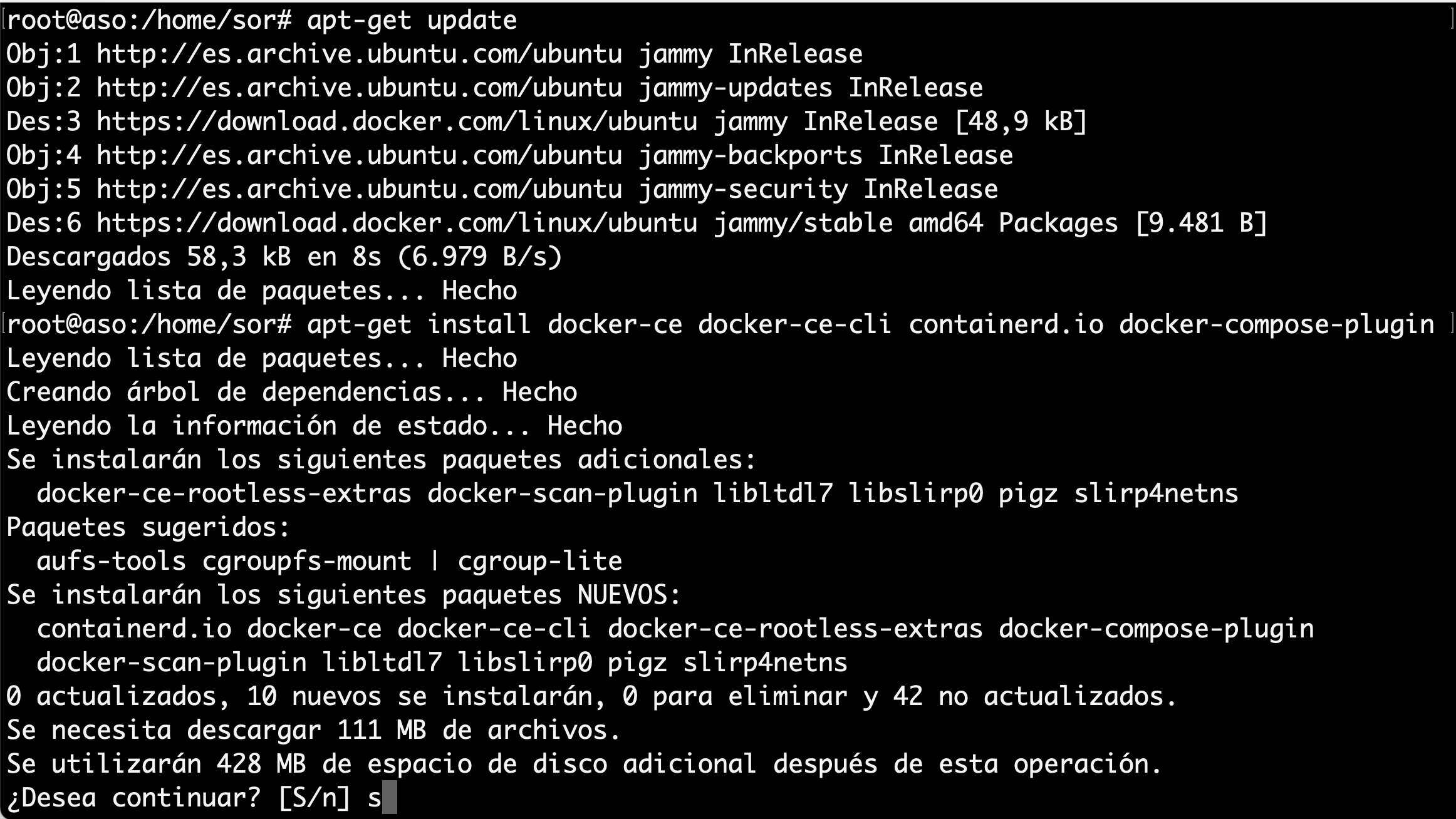The image size is (1456, 819).
Task: Click the "[9.481 B]" size on Des:6
Action: [x=1201, y=223]
